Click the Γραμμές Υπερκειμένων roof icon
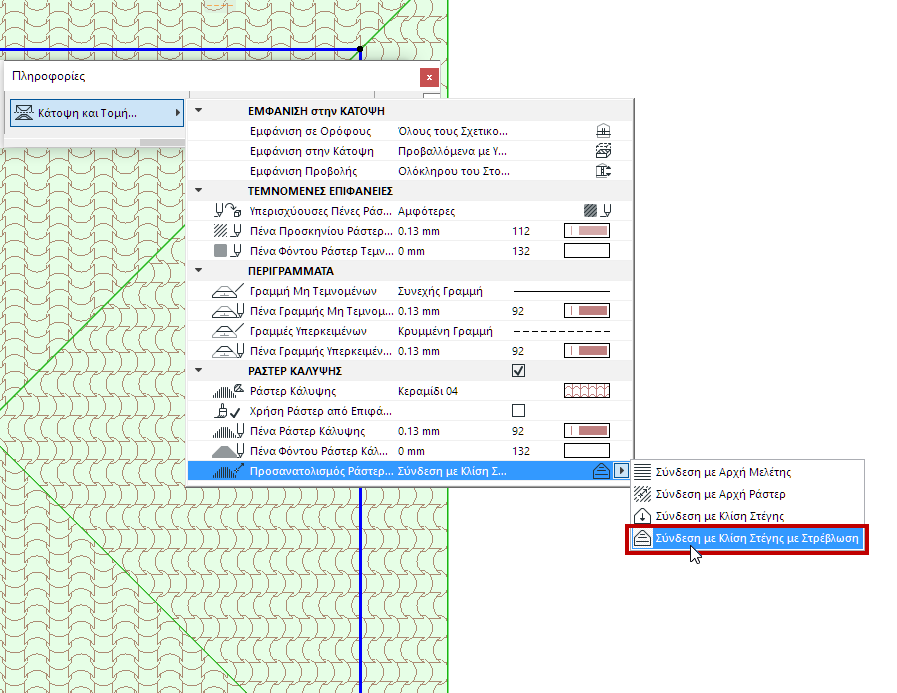Screen dimensions: 897x693 coord(228,331)
